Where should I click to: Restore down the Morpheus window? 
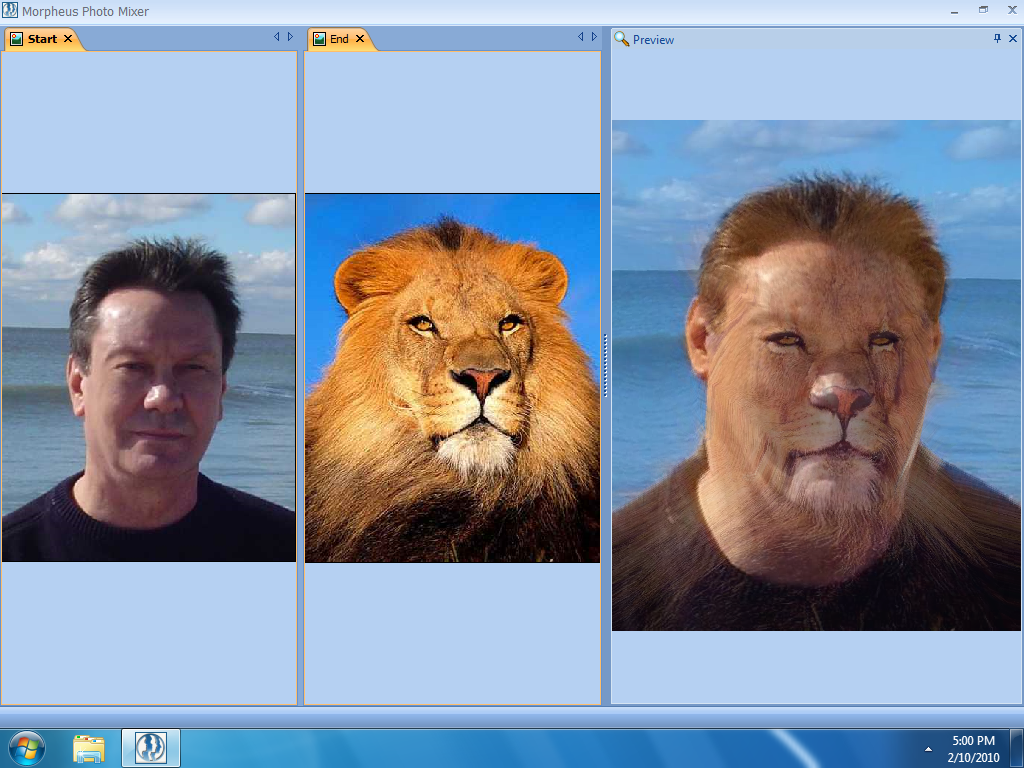[984, 10]
